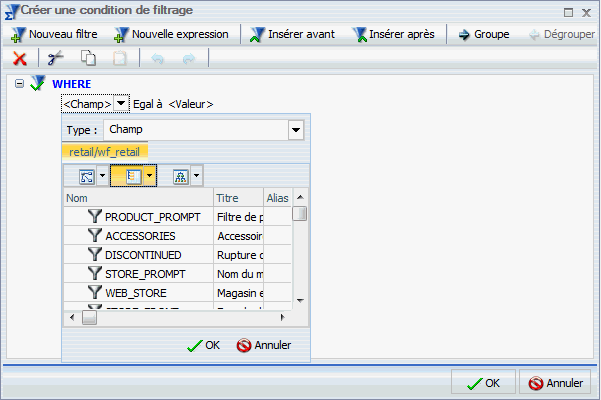Sort by the Nom column header
Viewport: 601px width, 400px height.
[138, 198]
